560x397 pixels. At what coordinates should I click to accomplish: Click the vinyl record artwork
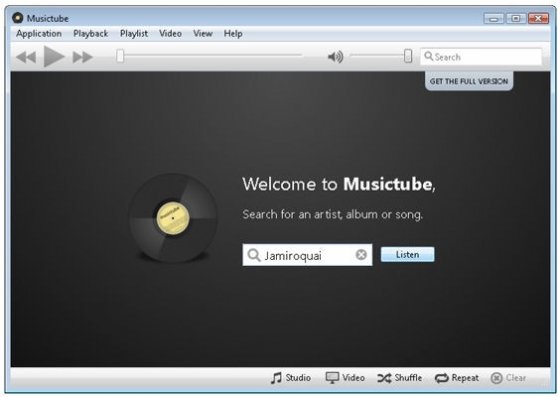click(173, 218)
